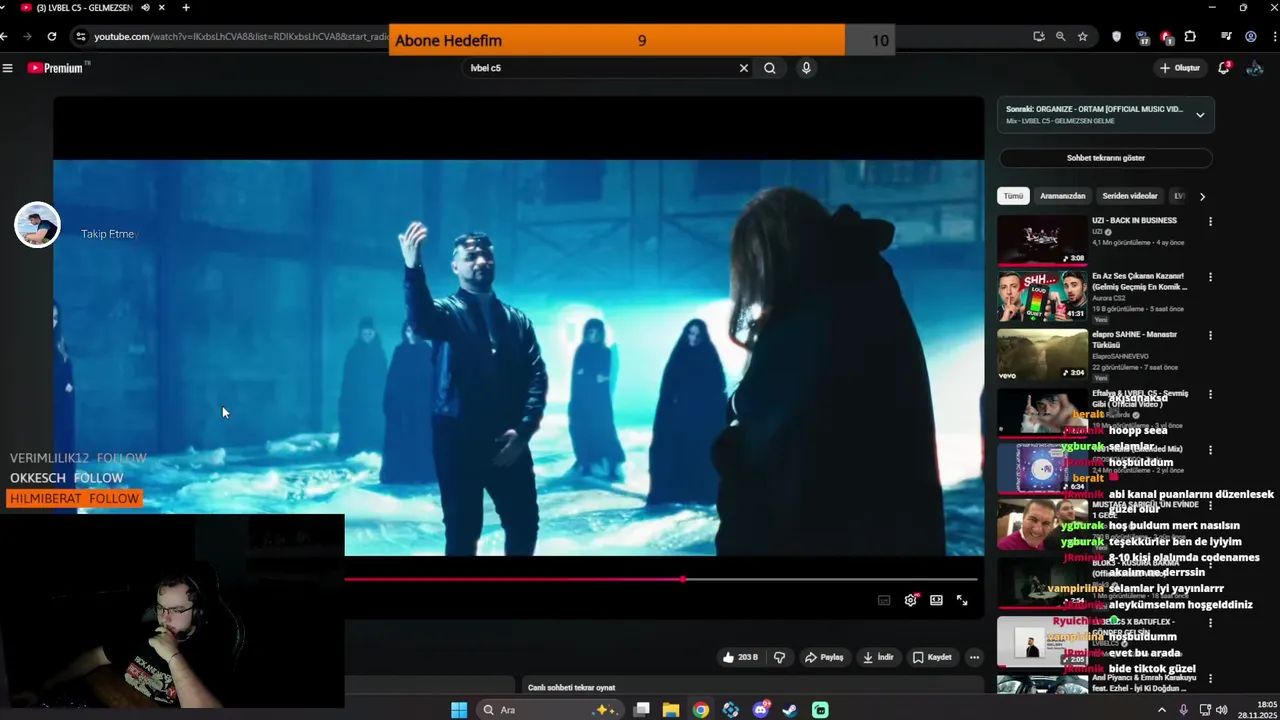Screen dimensions: 1280x720
Task: Open more actions beside Kaydet
Action: click(x=974, y=657)
